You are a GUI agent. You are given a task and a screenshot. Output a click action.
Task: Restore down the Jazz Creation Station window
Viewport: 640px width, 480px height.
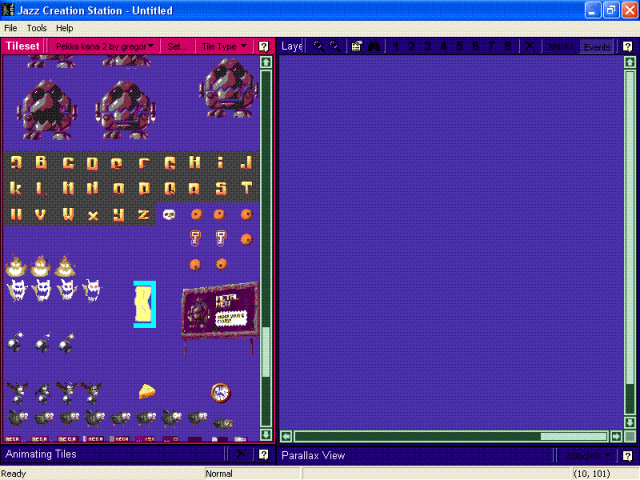611,10
